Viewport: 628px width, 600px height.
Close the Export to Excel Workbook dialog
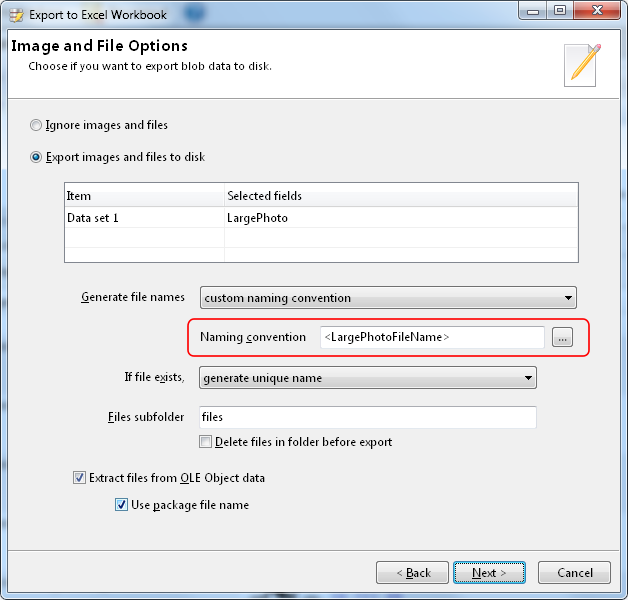point(595,11)
